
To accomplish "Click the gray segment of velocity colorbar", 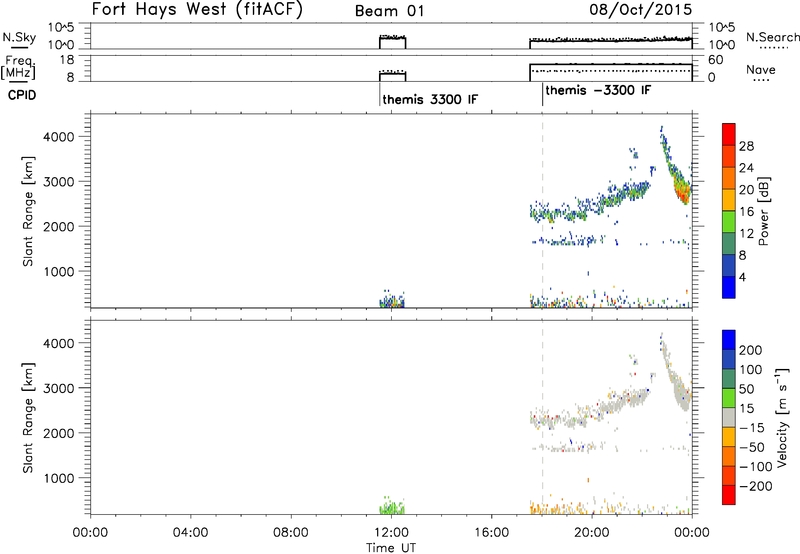I will pyautogui.click(x=729, y=417).
